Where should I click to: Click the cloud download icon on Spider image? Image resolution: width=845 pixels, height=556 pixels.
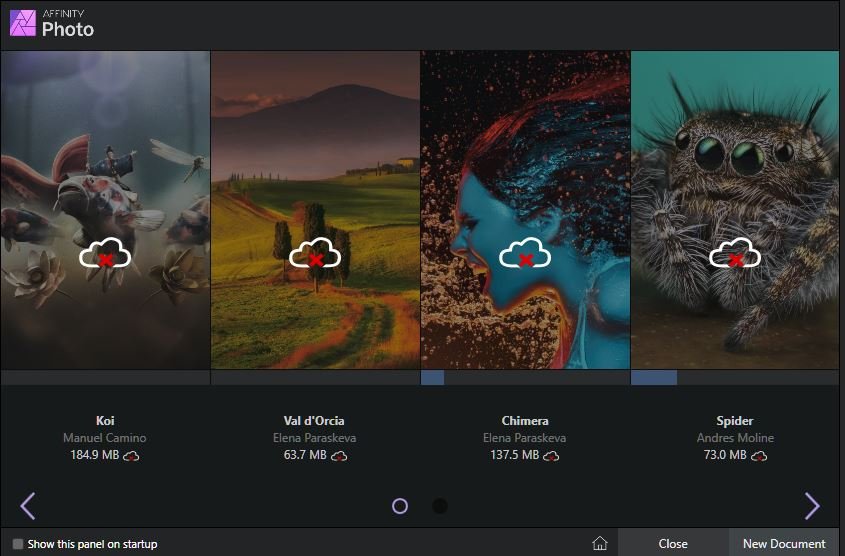735,253
